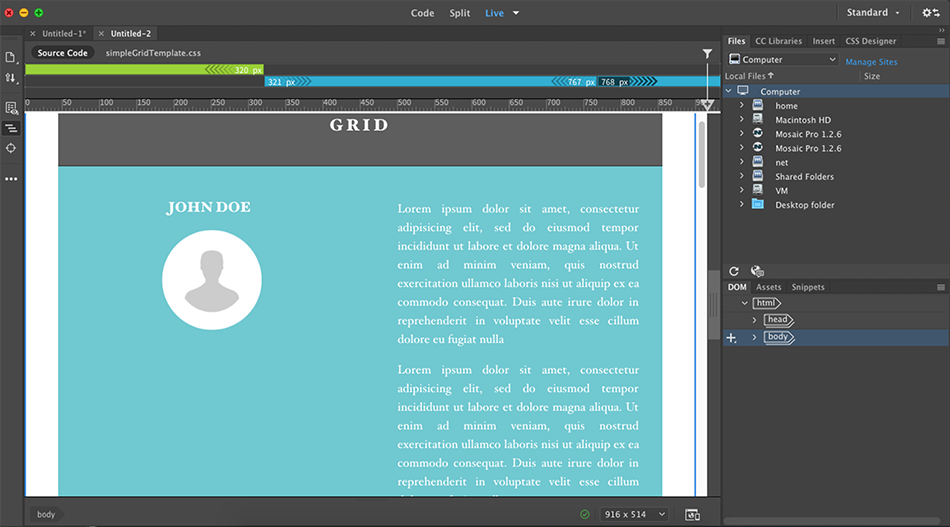The height and width of the screenshot is (527, 950).
Task: Open the CC Libraries panel tab
Action: 779,41
